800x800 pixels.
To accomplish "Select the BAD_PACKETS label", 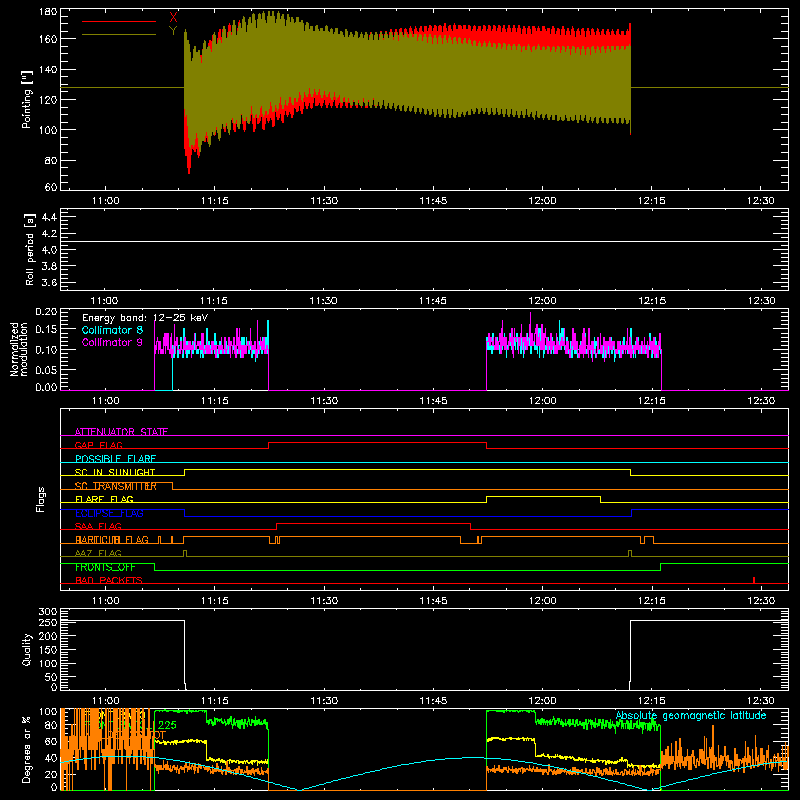I will pos(109,580).
